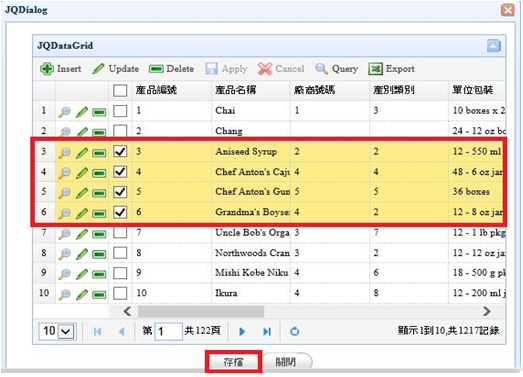Check the Uncle Bob's Organic row checkbox
523x377 pixels.
tap(120, 233)
